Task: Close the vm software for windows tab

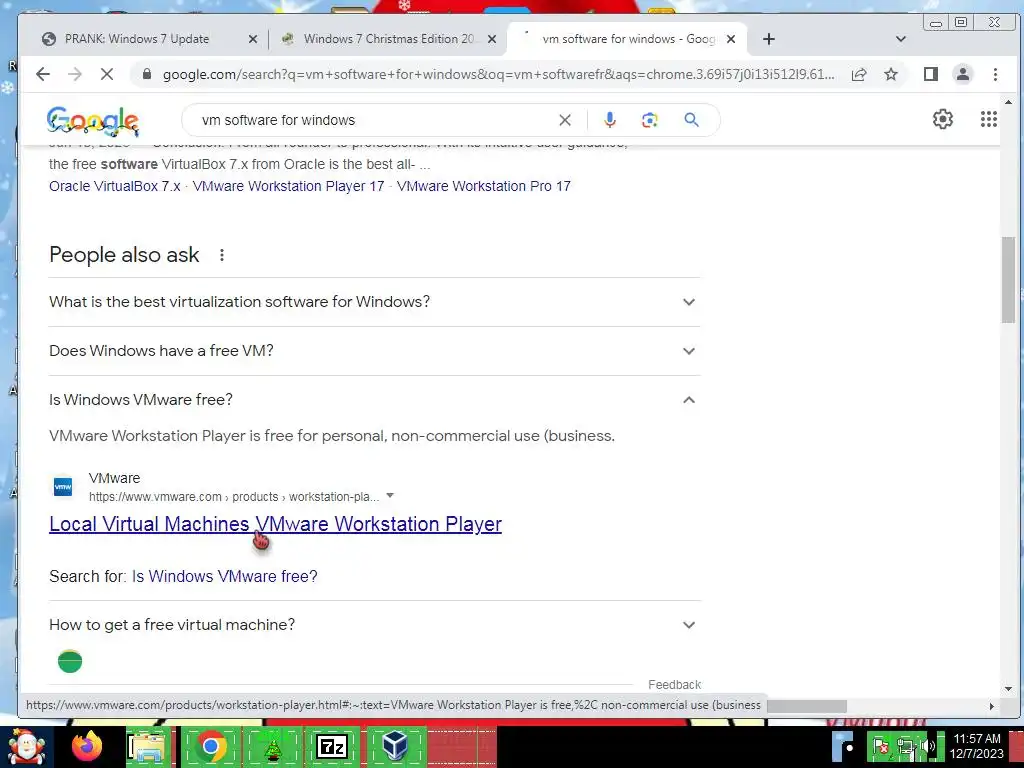Action: click(x=731, y=39)
